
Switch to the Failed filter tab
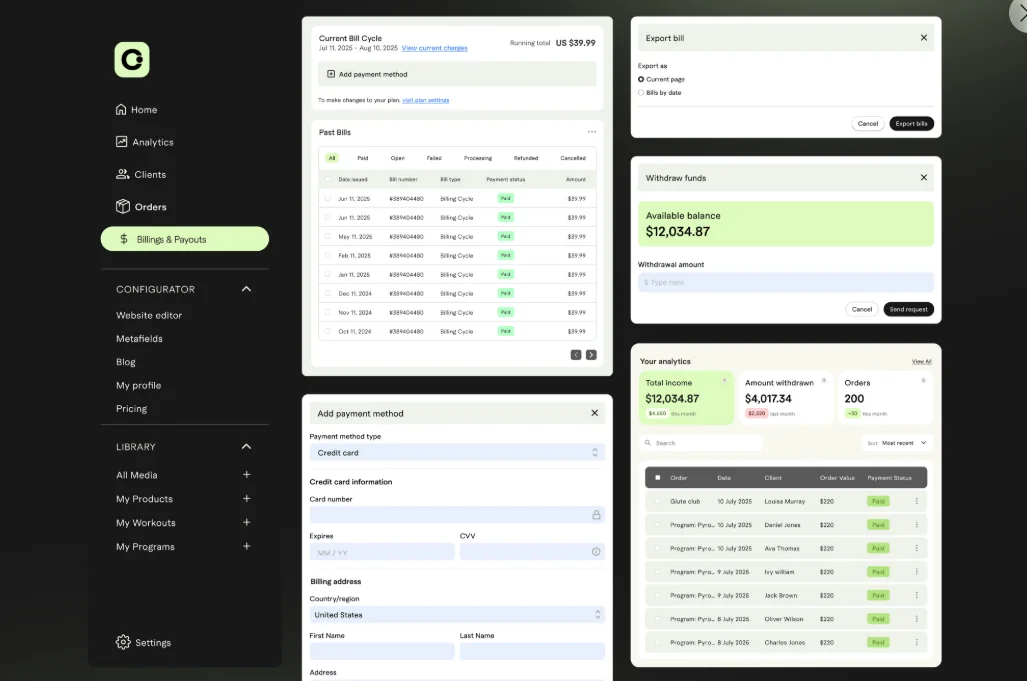tap(434, 158)
